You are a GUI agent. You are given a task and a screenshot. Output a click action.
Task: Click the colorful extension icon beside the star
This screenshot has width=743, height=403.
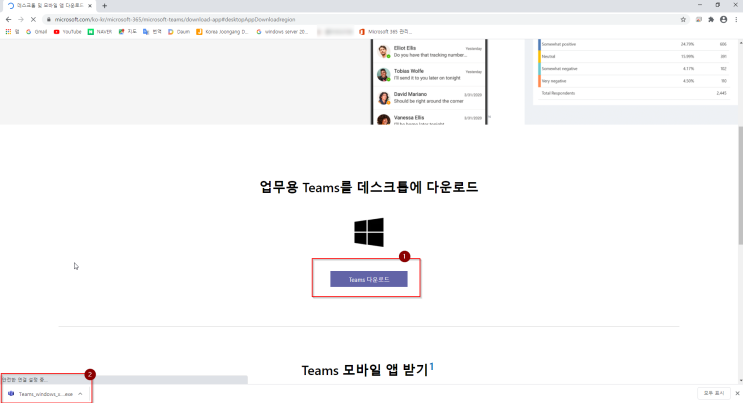click(698, 19)
